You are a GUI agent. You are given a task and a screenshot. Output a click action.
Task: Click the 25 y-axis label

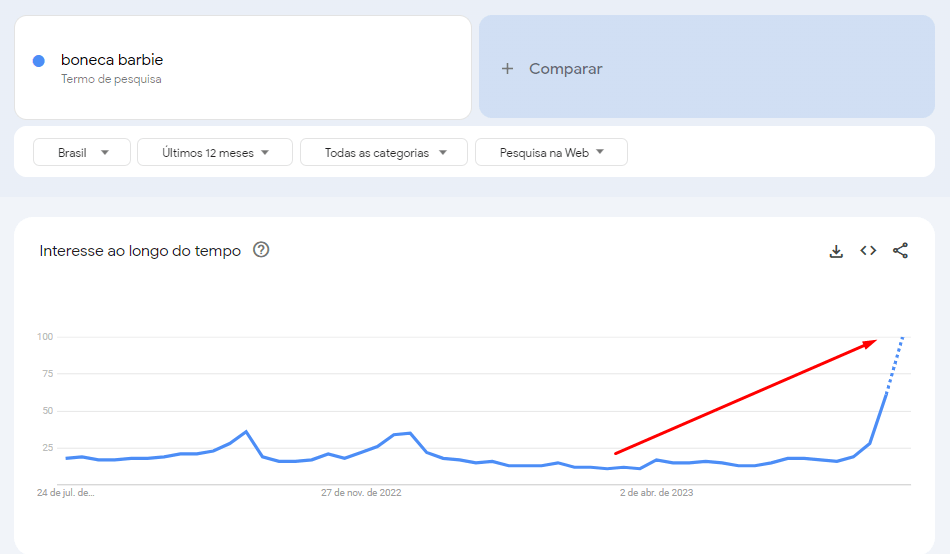click(x=48, y=448)
